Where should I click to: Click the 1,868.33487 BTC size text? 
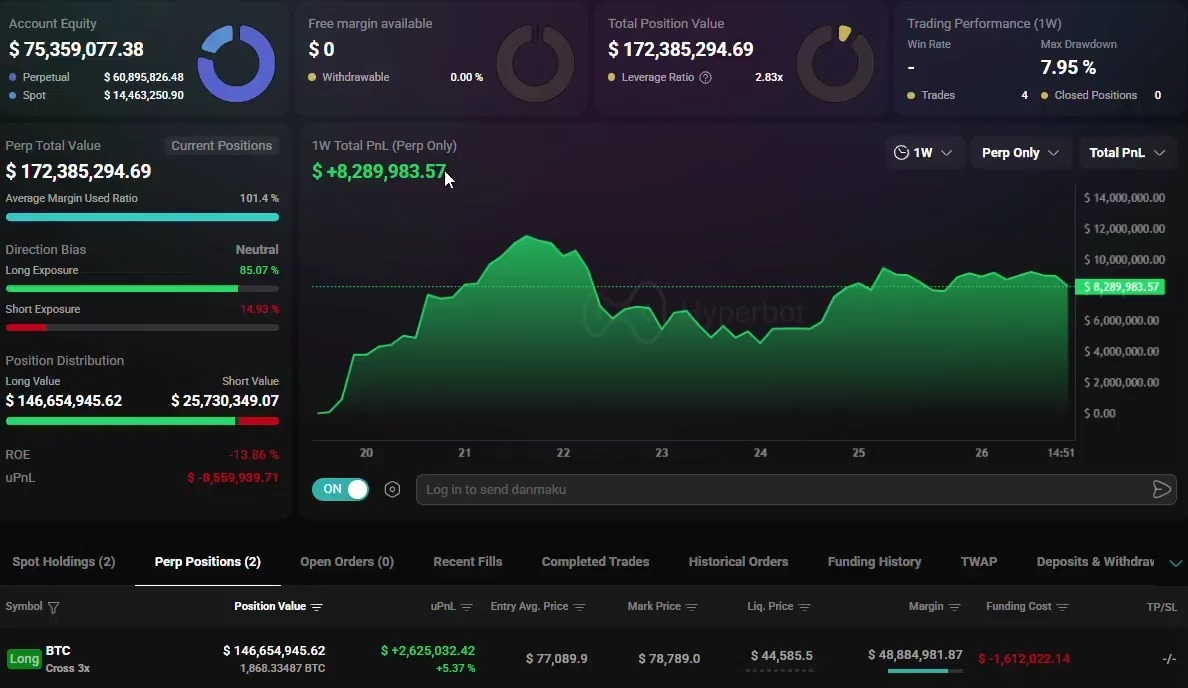[x=283, y=668]
